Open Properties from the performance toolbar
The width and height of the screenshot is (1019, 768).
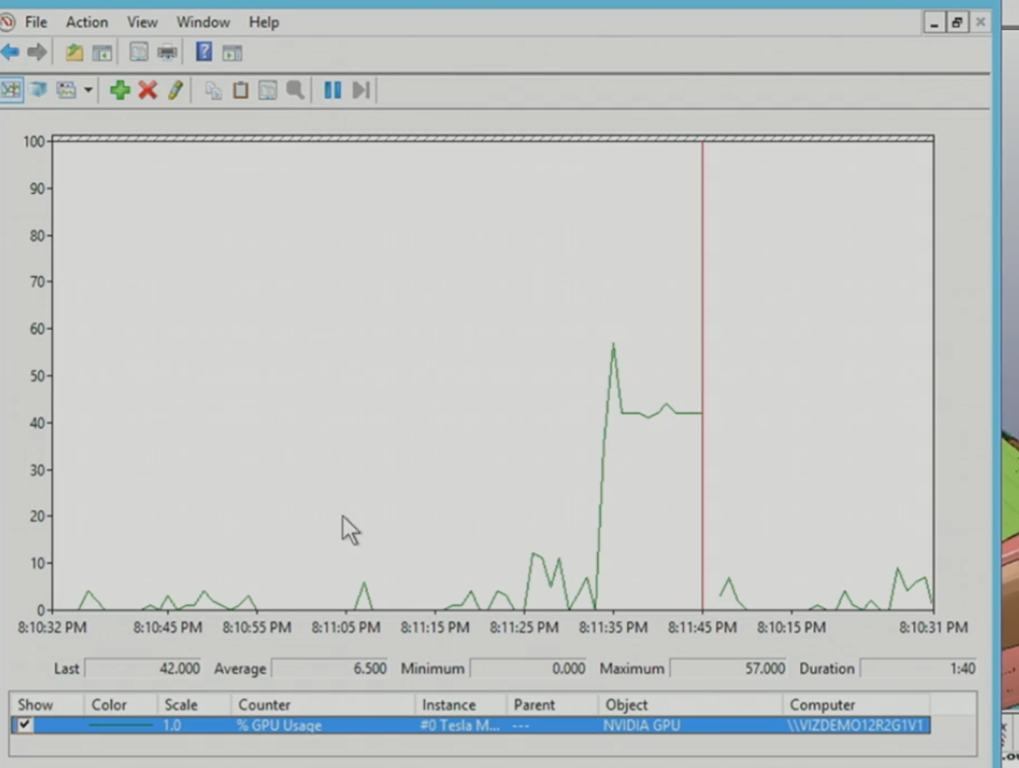point(268,90)
